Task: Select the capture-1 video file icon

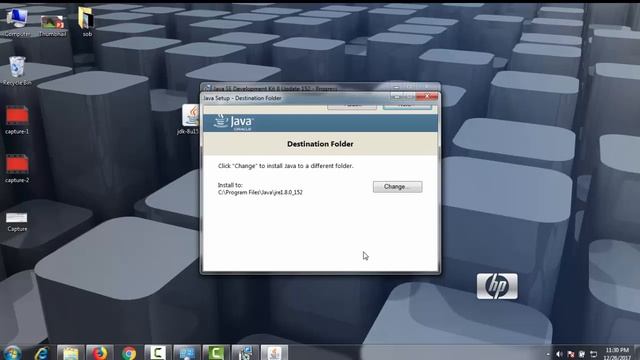Action: (17, 120)
